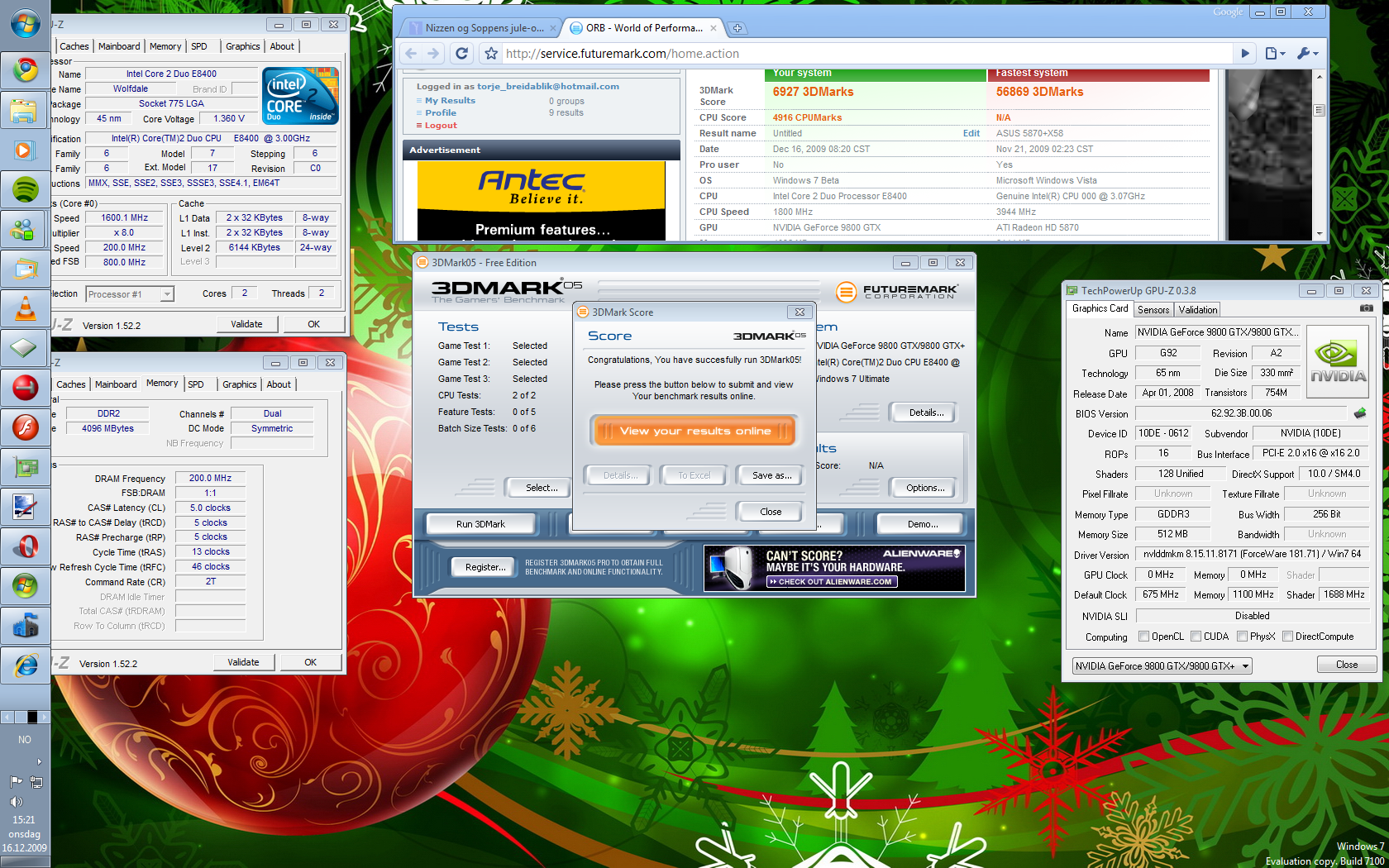
Task: Click the scroll-down arrow on Chrome page scrollbar
Action: click(x=1320, y=234)
